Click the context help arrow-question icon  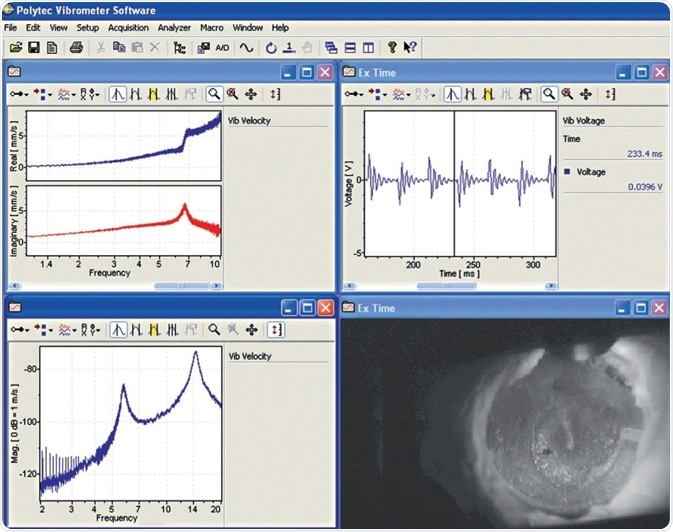click(410, 47)
